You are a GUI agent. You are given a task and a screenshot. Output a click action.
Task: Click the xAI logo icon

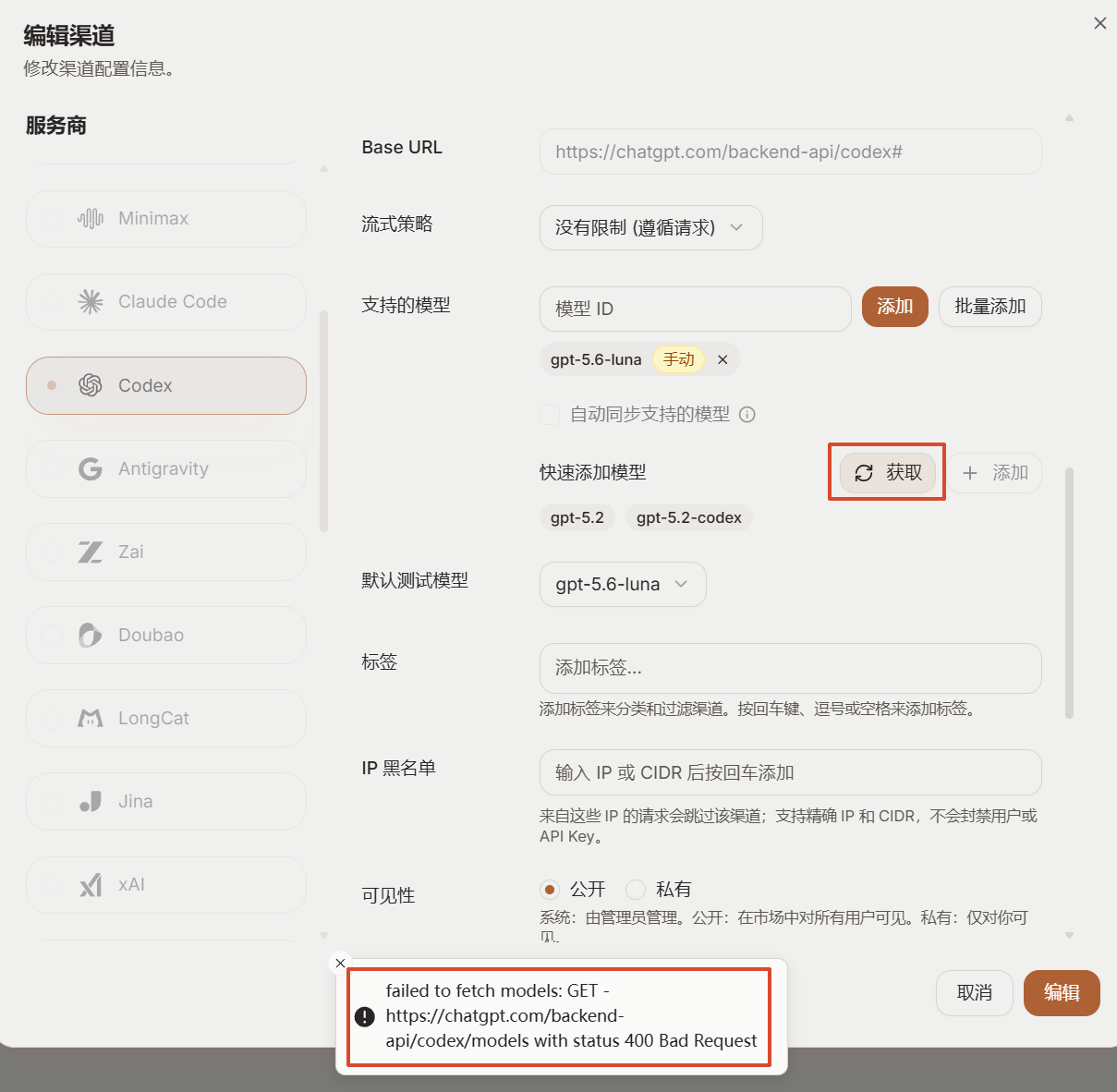click(91, 885)
